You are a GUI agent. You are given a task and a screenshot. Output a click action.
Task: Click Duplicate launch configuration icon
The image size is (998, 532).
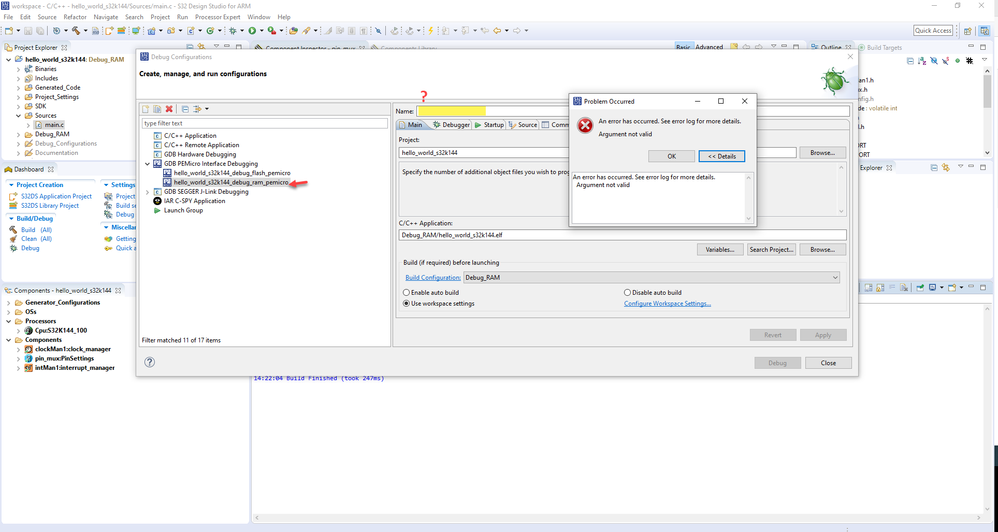pyautogui.click(x=157, y=109)
